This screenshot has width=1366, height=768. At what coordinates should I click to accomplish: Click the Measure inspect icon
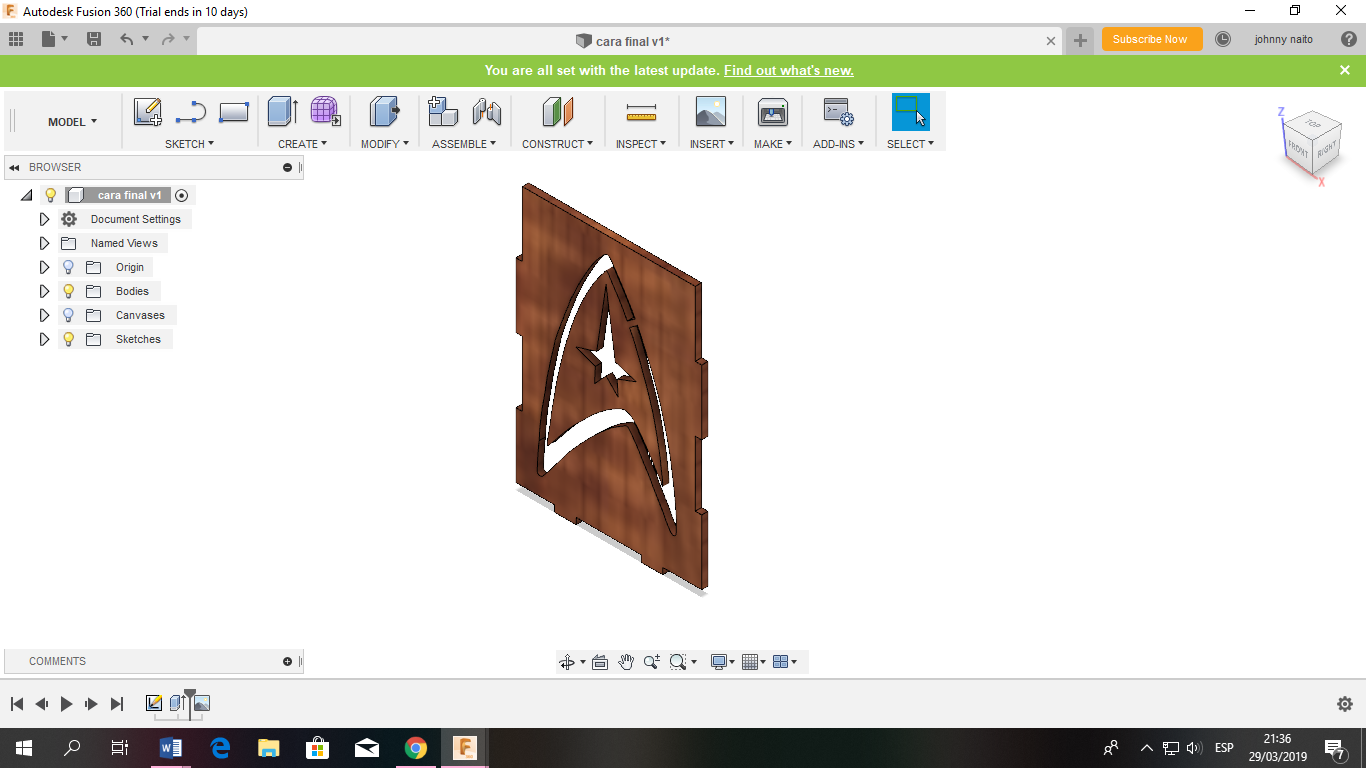(x=641, y=112)
